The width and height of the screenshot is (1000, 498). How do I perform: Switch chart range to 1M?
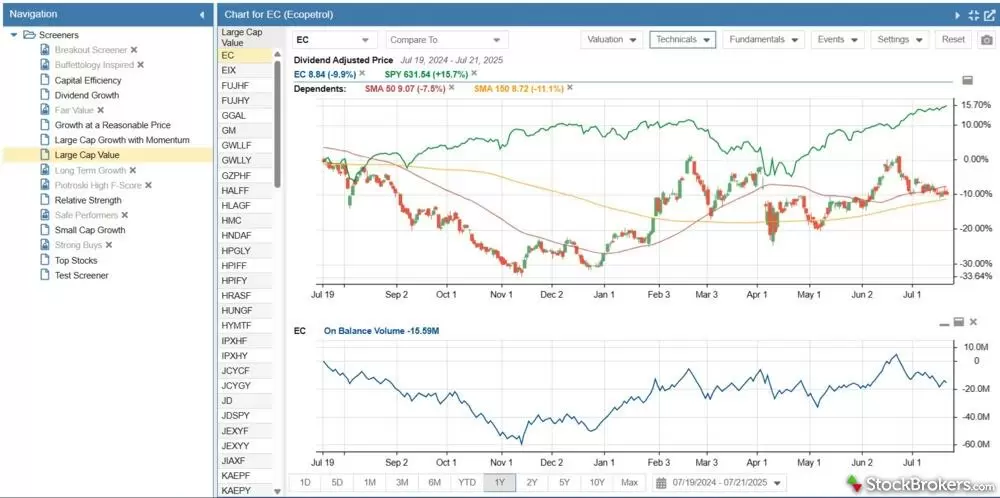370,483
